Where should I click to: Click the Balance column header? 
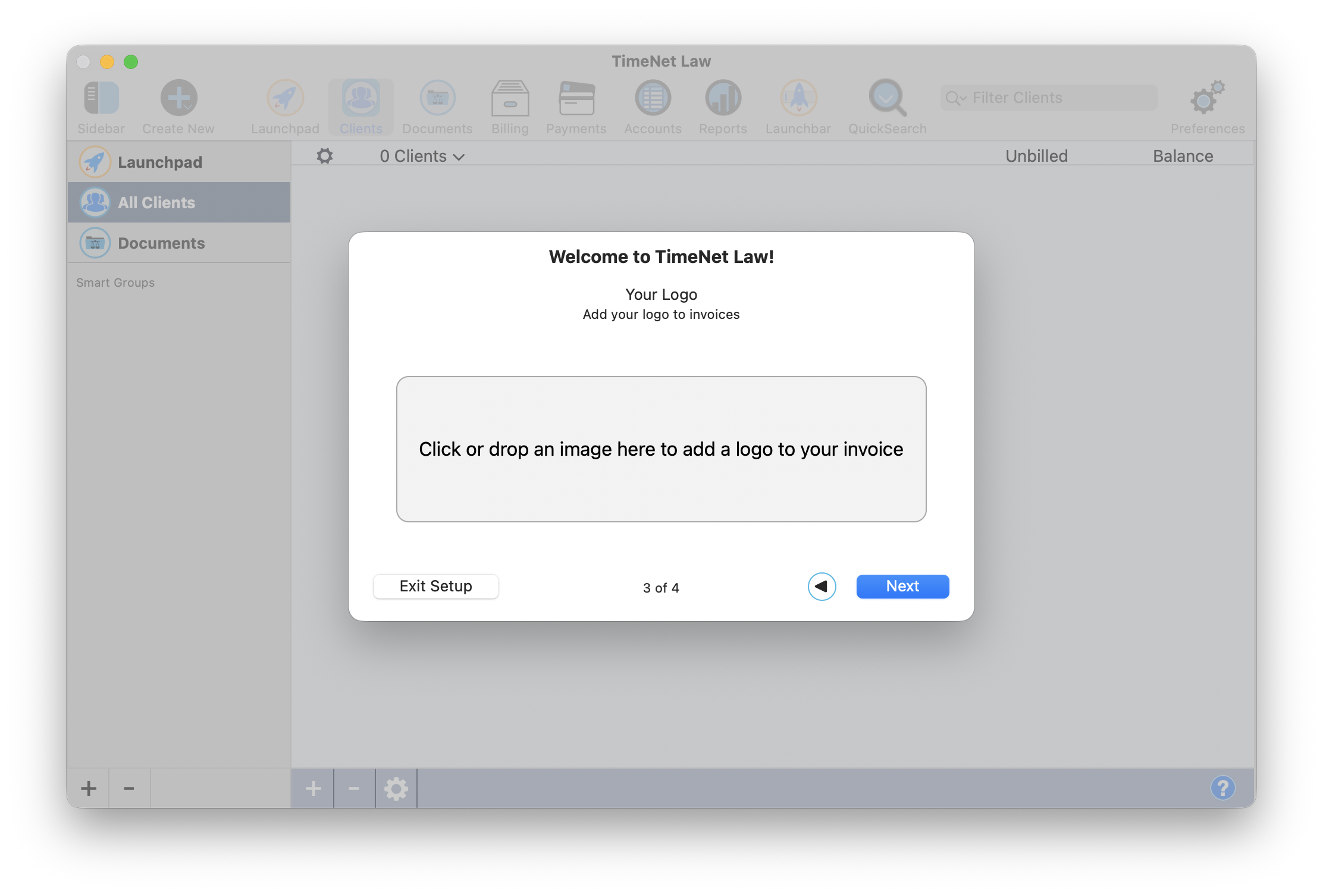click(1183, 156)
